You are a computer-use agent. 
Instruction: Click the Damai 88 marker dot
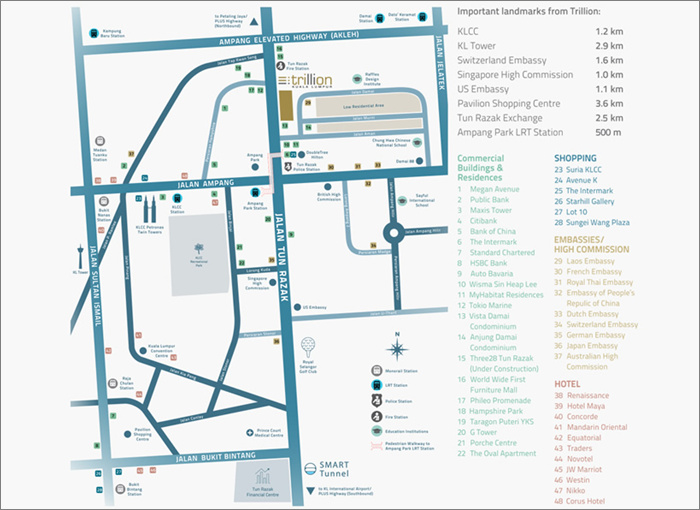[x=420, y=161]
